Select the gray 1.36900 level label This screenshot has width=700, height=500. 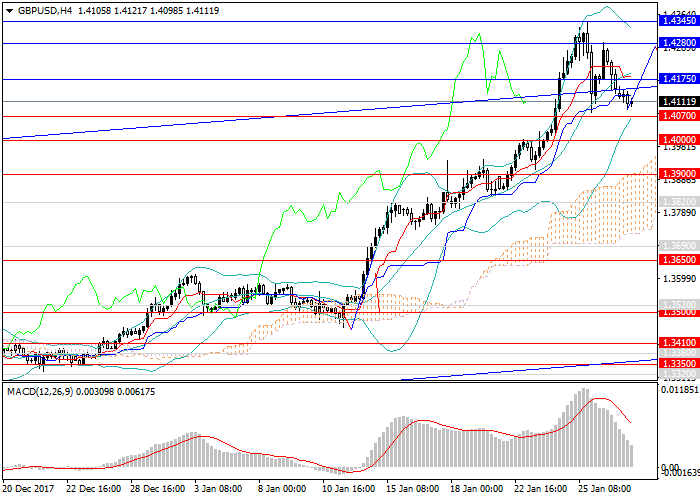click(677, 245)
